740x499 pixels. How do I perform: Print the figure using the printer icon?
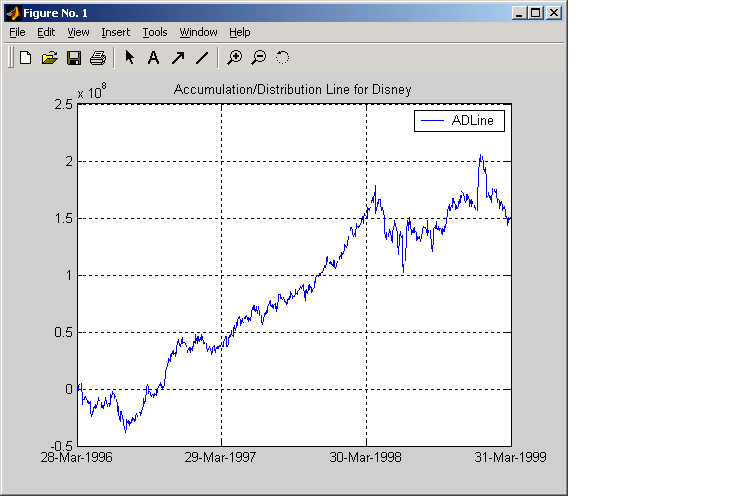pyautogui.click(x=98, y=58)
